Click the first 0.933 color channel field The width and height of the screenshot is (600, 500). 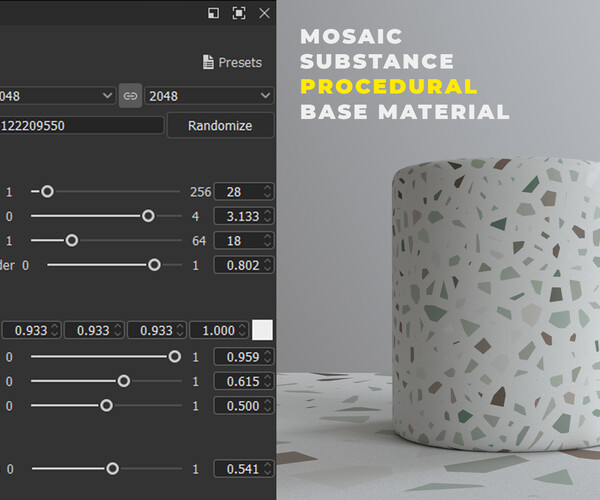pyautogui.click(x=31, y=330)
